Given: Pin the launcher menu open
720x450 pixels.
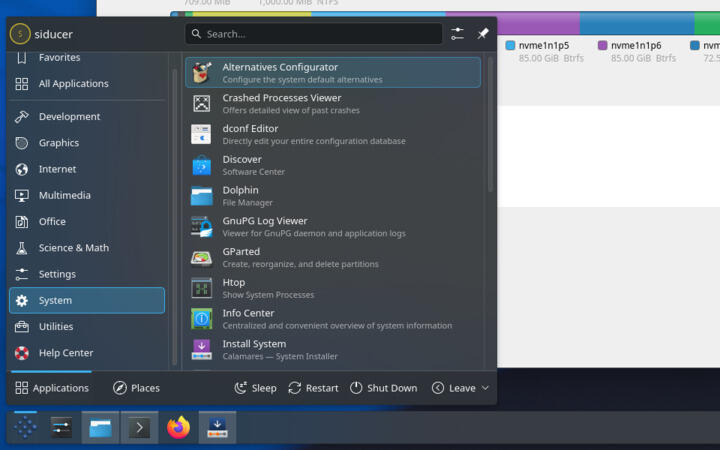Looking at the screenshot, I should pyautogui.click(x=483, y=34).
